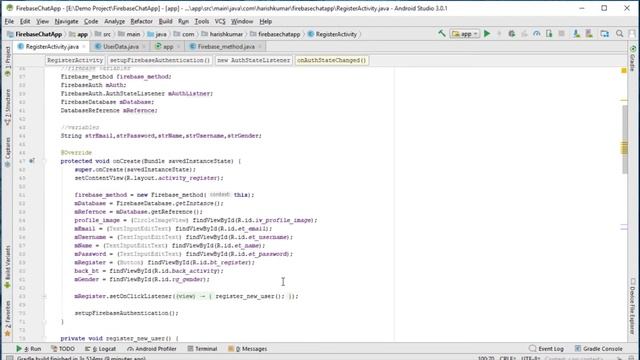Click the java breadcrumb folder
This screenshot has width=640, height=360.
point(157,34)
